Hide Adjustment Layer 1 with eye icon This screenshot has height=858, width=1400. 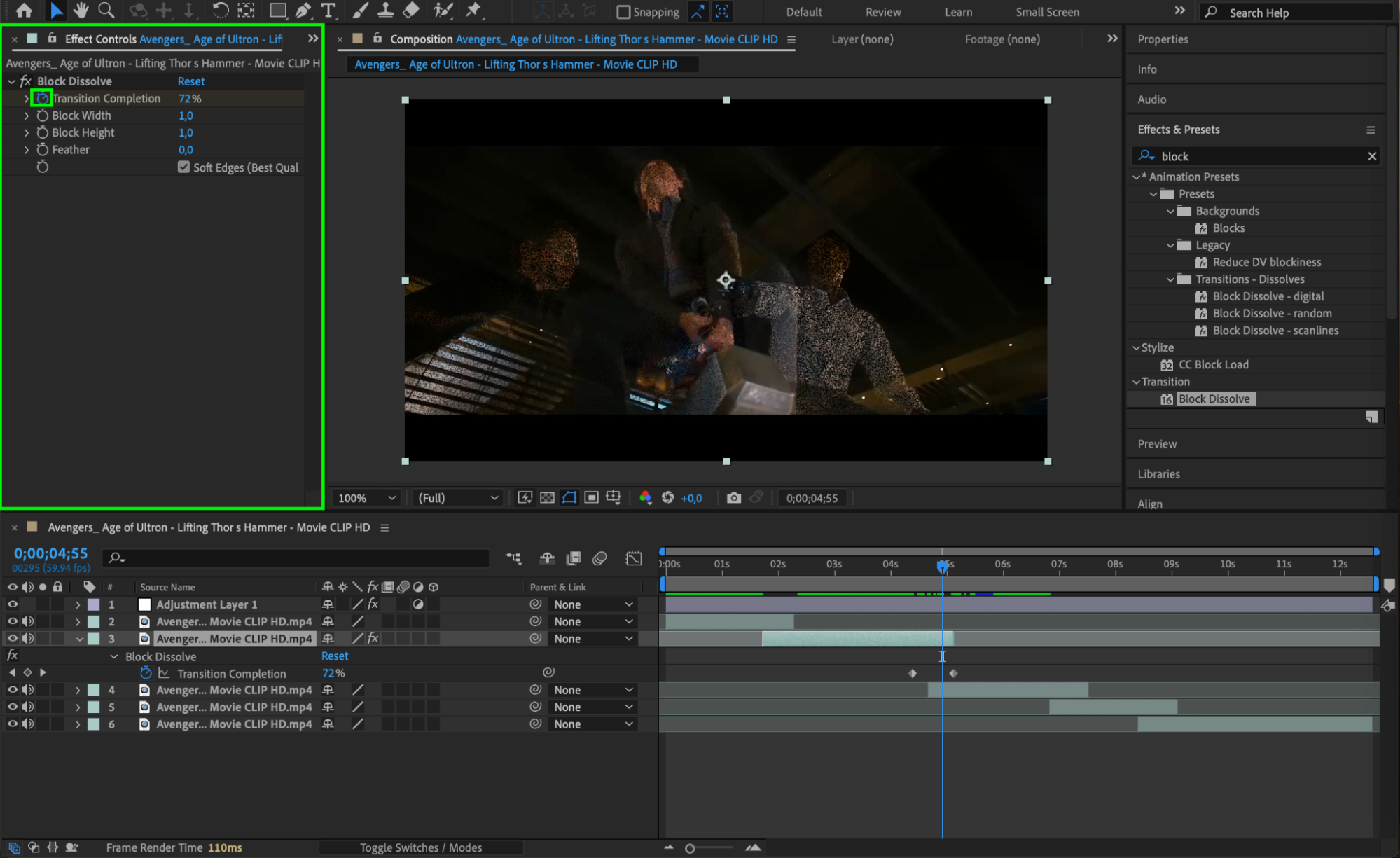coord(13,604)
